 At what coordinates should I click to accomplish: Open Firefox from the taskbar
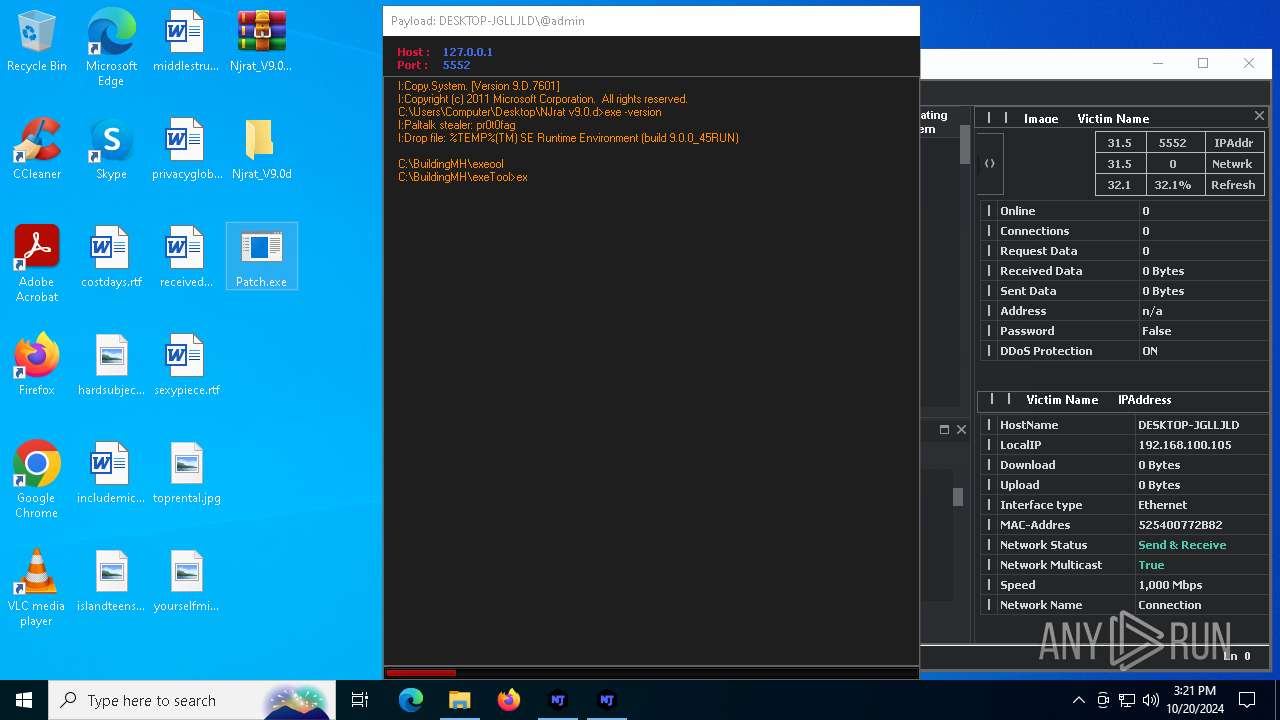point(508,700)
